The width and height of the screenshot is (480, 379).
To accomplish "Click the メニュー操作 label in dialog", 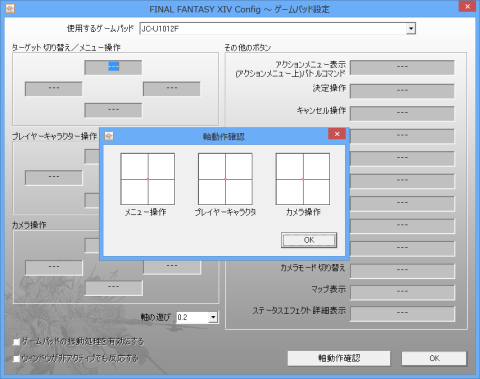I will coord(145,212).
